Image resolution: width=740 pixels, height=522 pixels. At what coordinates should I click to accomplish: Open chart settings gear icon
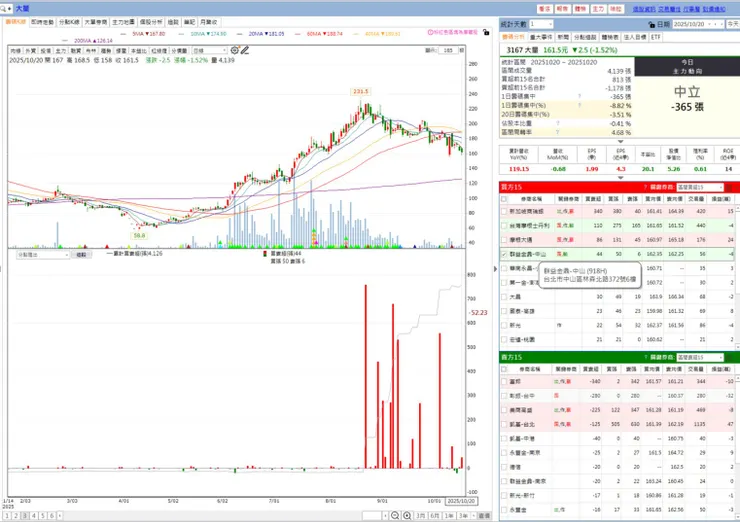(235, 50)
